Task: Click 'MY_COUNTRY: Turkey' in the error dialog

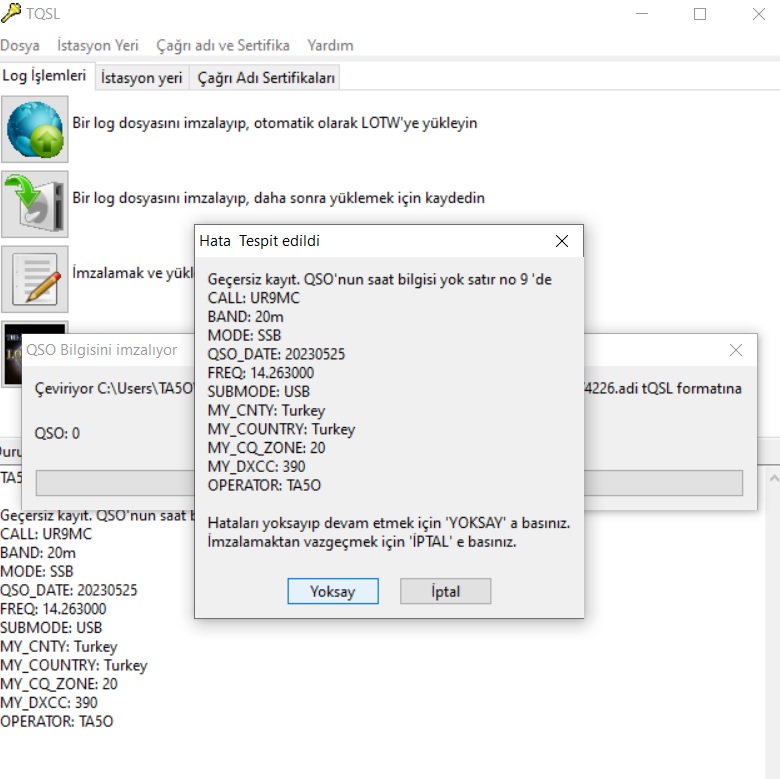Action: click(282, 429)
